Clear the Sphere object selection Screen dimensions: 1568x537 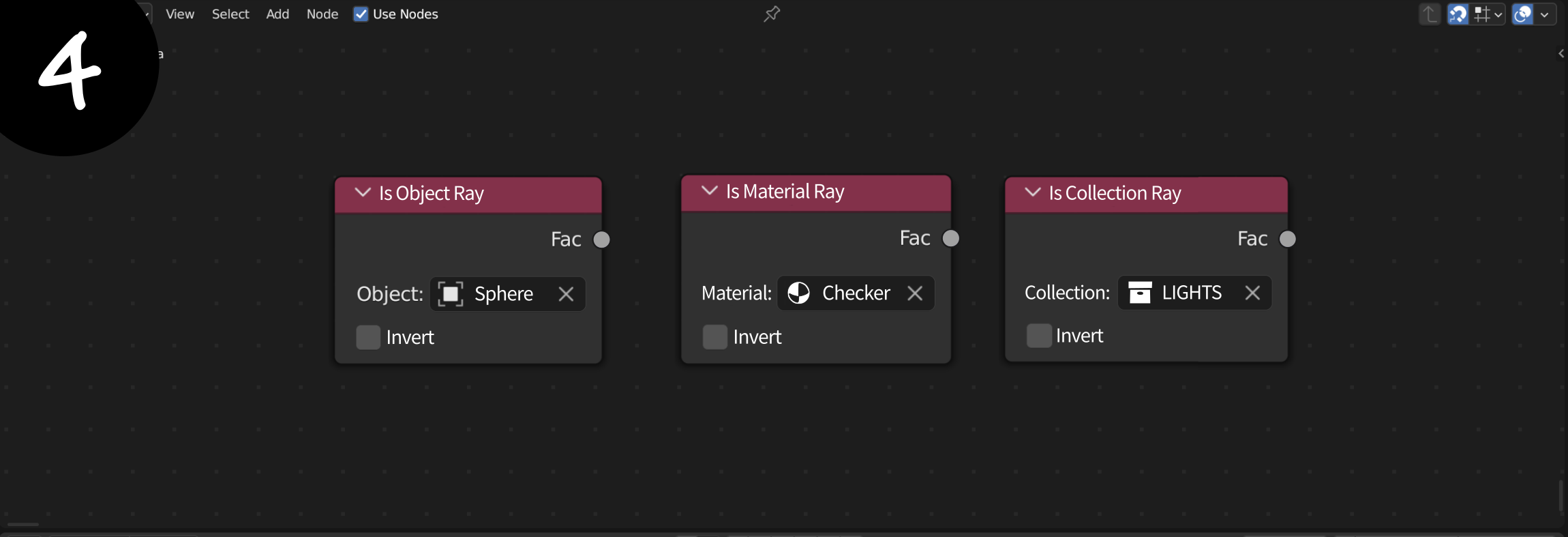click(566, 294)
